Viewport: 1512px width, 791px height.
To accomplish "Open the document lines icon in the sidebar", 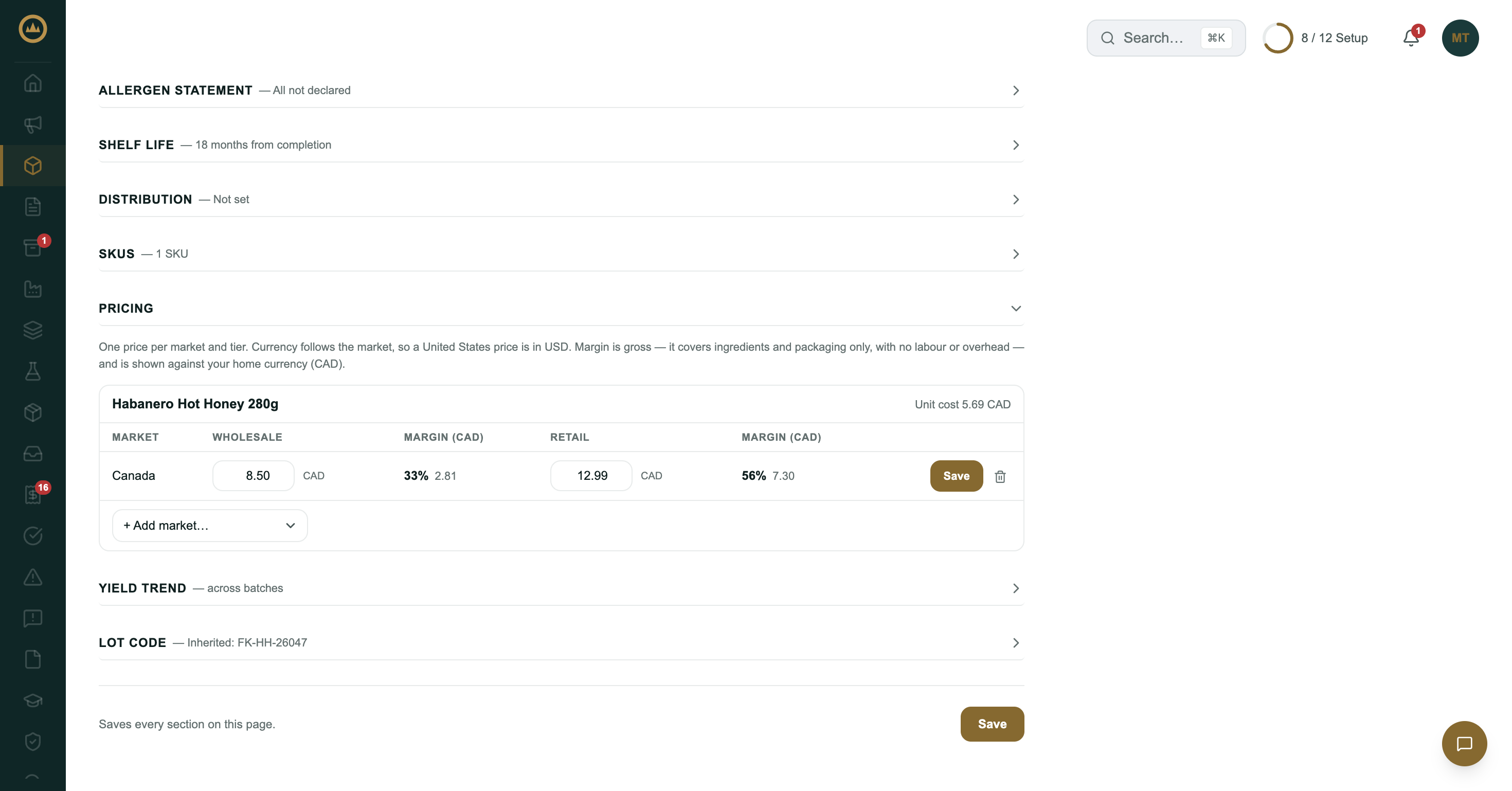I will pos(33,207).
